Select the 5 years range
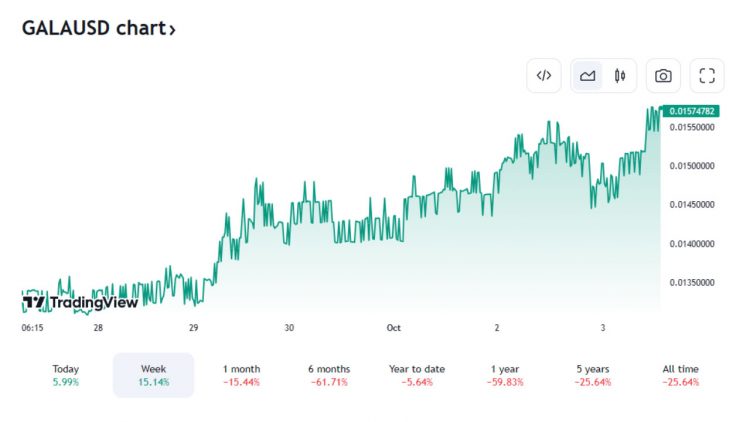The height and width of the screenshot is (422, 750). (x=593, y=375)
